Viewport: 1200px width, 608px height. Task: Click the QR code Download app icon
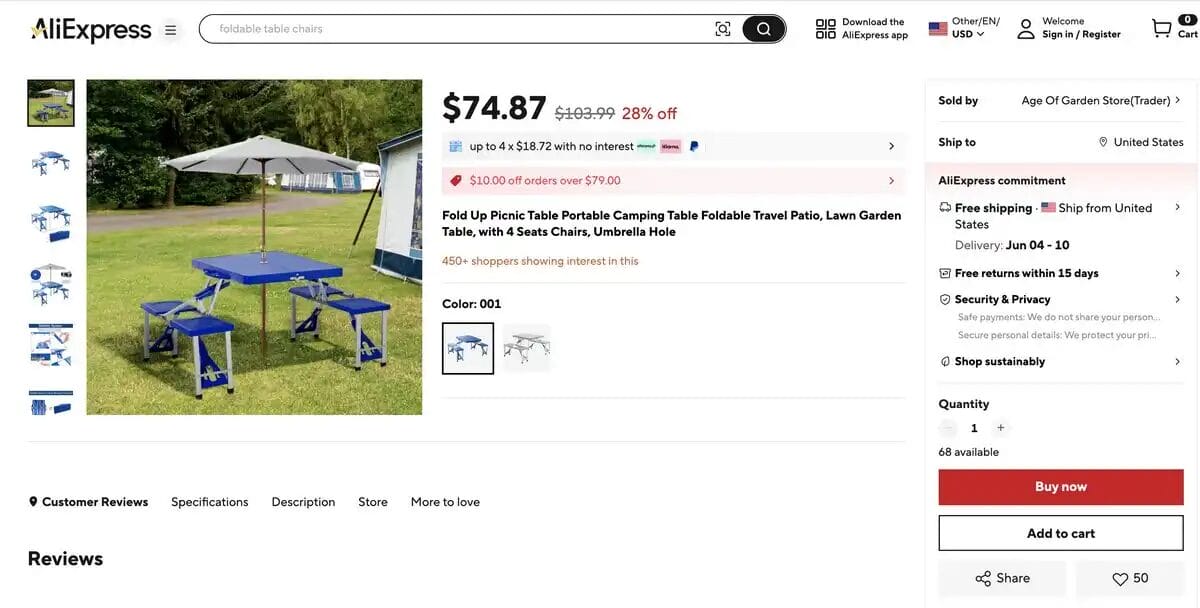(x=824, y=28)
